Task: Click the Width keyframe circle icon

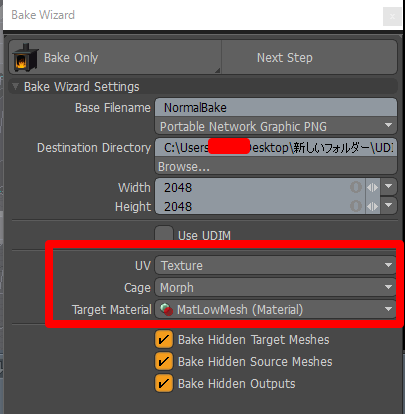Action: [356, 187]
